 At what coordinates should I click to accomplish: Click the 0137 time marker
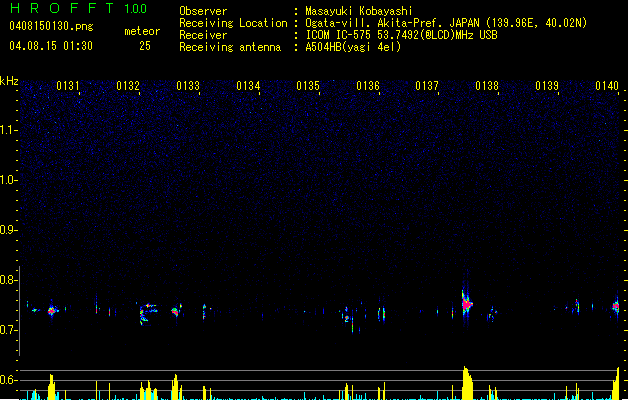[427, 86]
